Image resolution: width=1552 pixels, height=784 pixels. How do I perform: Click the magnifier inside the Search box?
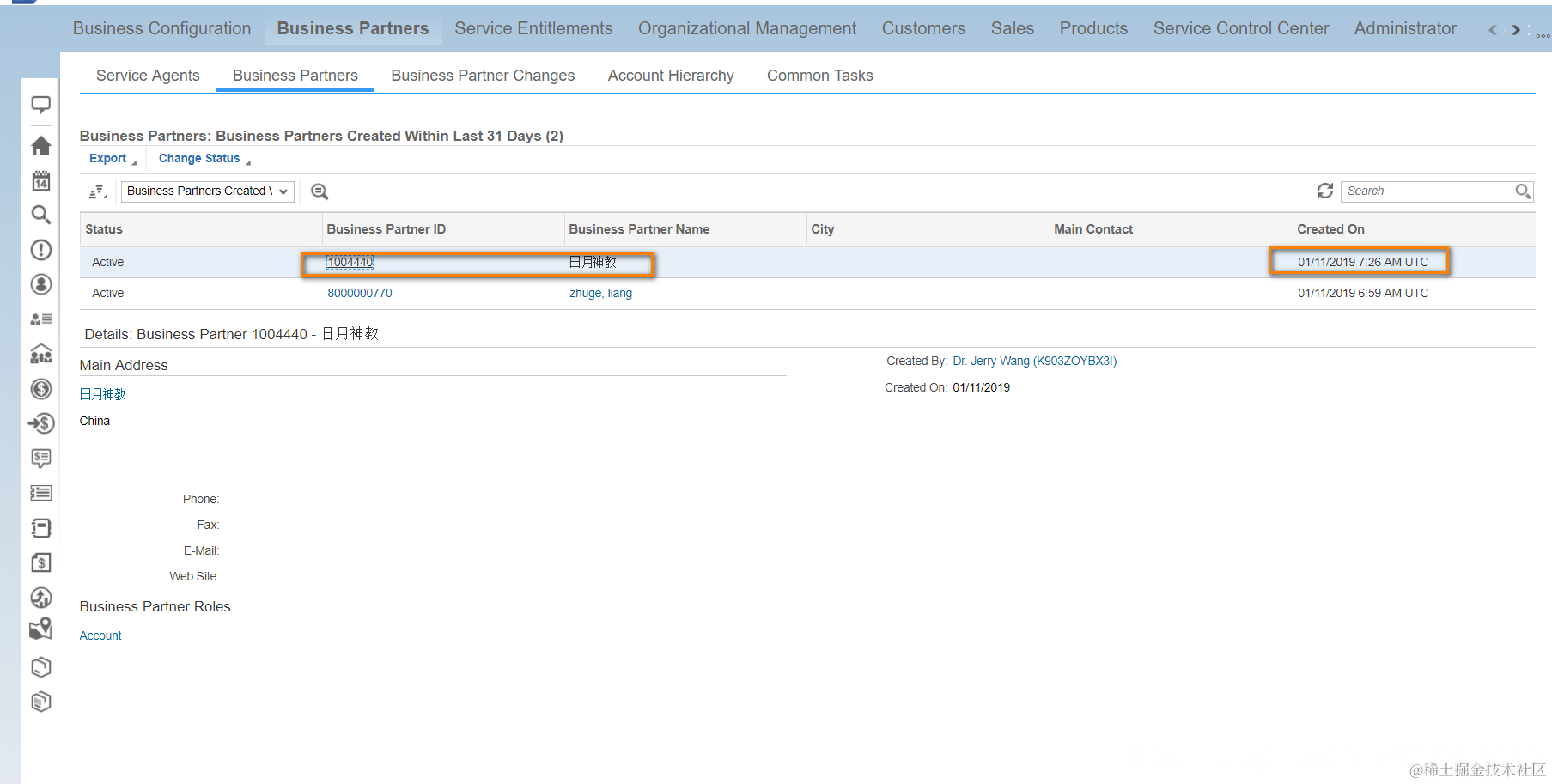[x=1523, y=191]
